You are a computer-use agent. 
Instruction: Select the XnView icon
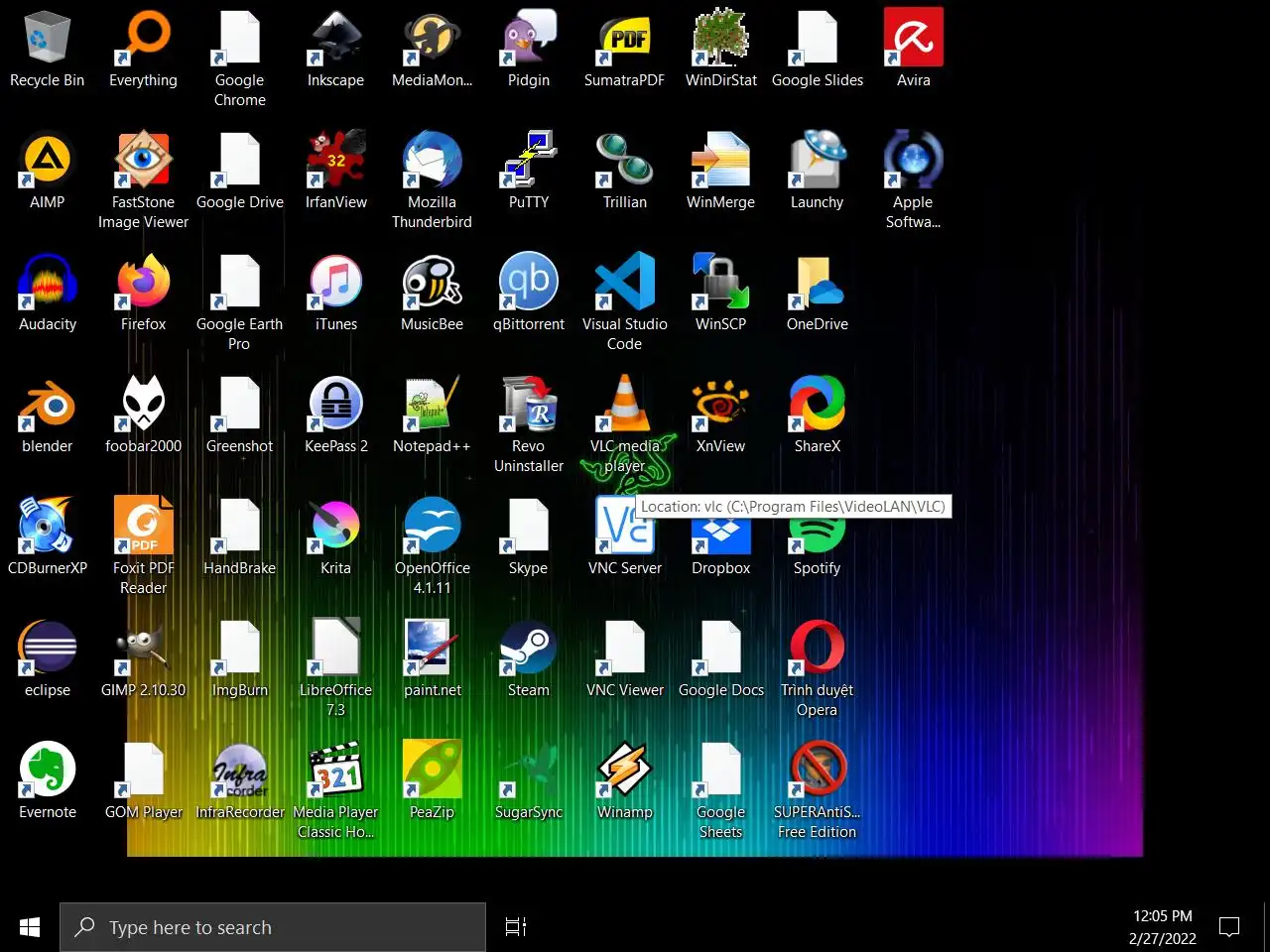click(720, 404)
